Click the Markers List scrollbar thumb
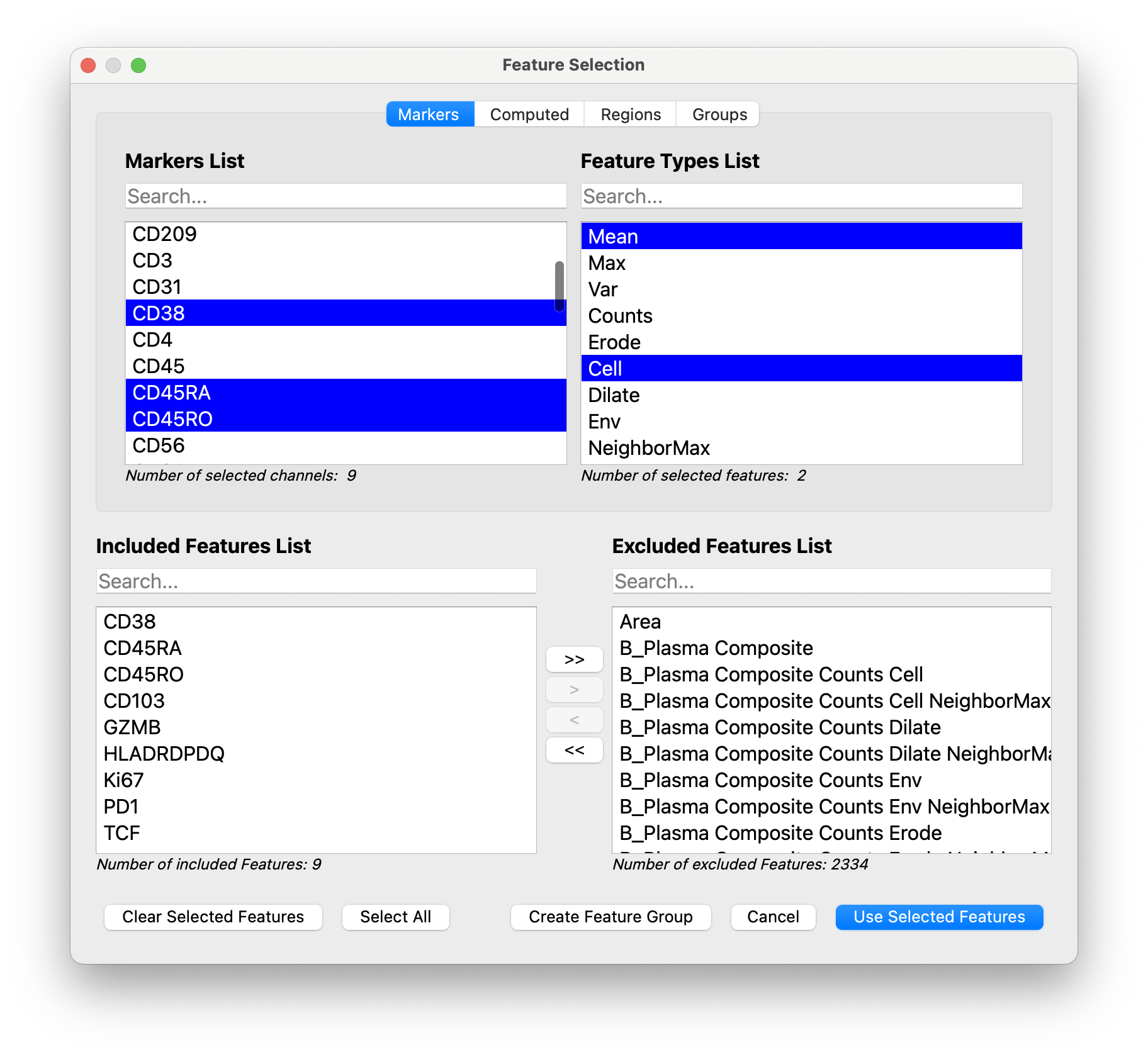The image size is (1148, 1057). [558, 286]
